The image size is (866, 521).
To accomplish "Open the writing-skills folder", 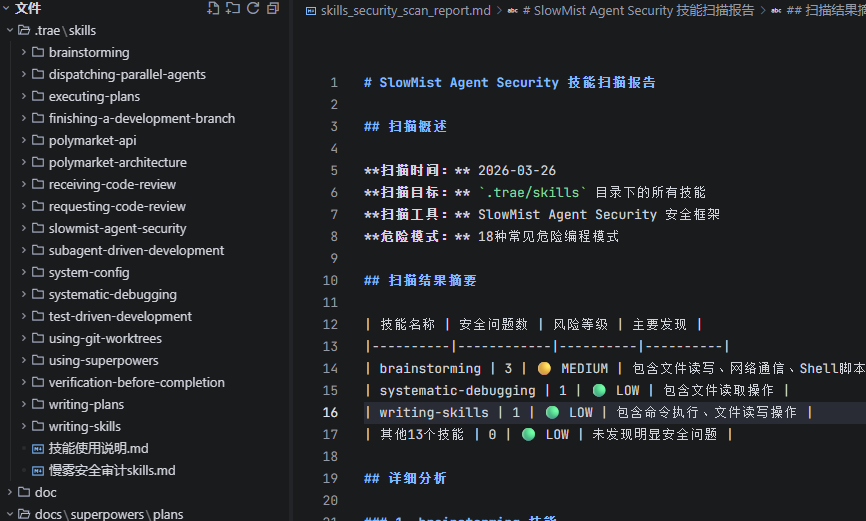I will pos(85,427).
